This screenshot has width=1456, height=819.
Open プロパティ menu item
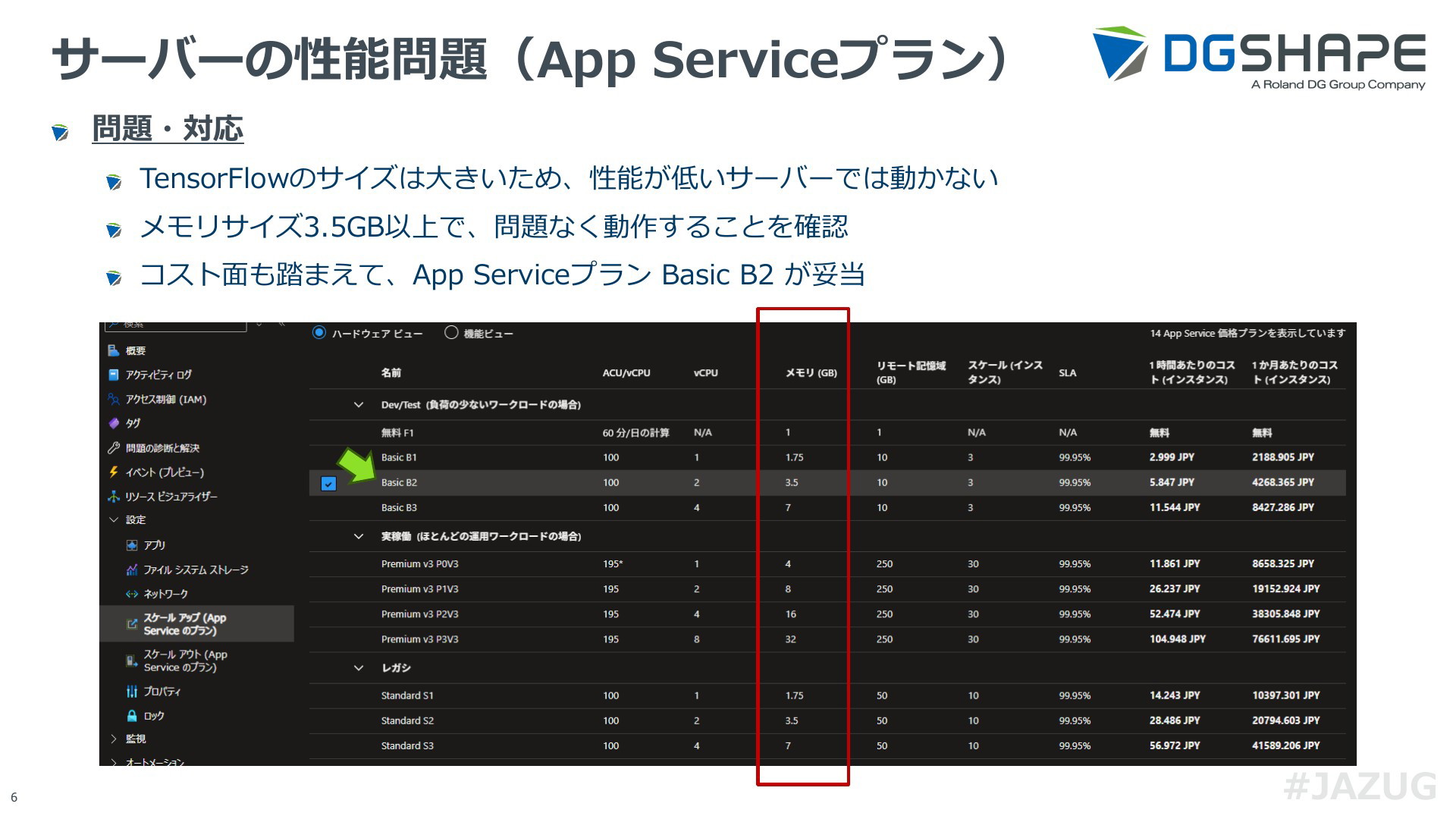[x=162, y=691]
